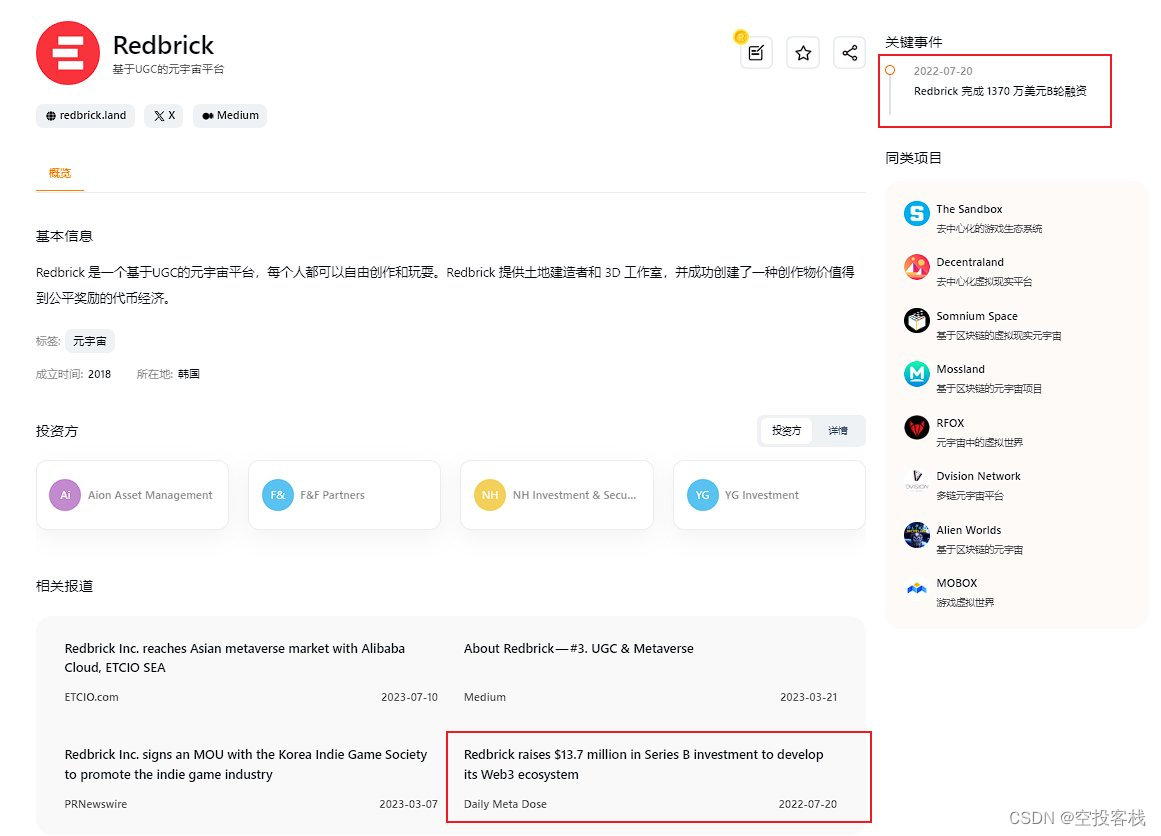
Task: Click the MOBOX logo icon
Action: 917,588
